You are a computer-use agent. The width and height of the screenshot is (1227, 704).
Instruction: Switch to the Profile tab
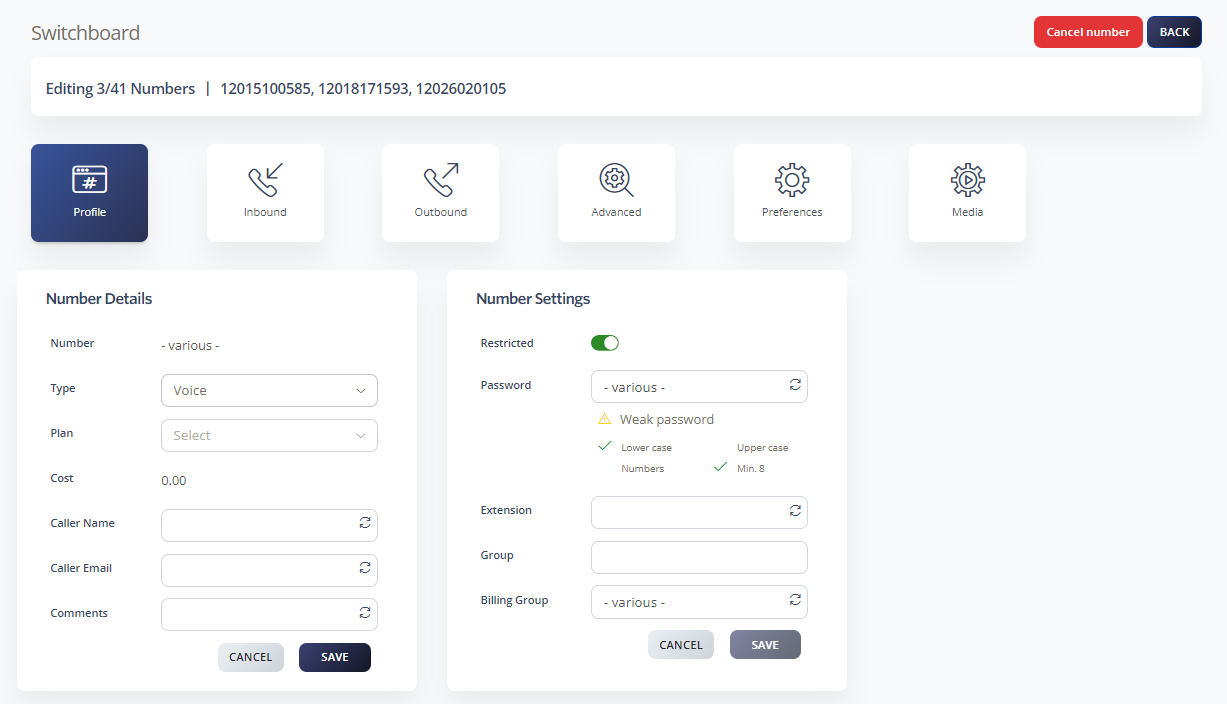[x=89, y=193]
